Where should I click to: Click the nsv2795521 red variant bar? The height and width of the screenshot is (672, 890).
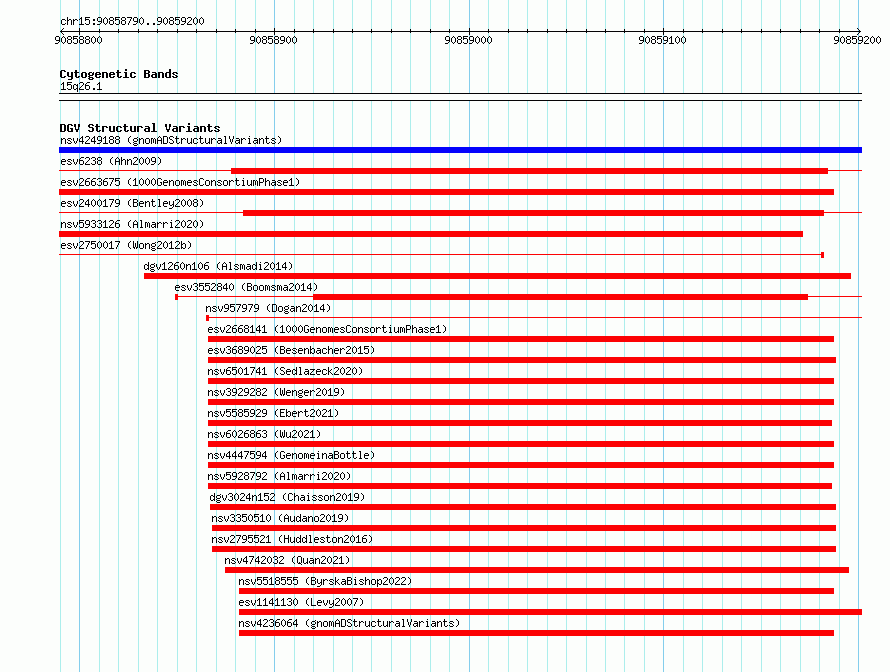[x=524, y=549]
